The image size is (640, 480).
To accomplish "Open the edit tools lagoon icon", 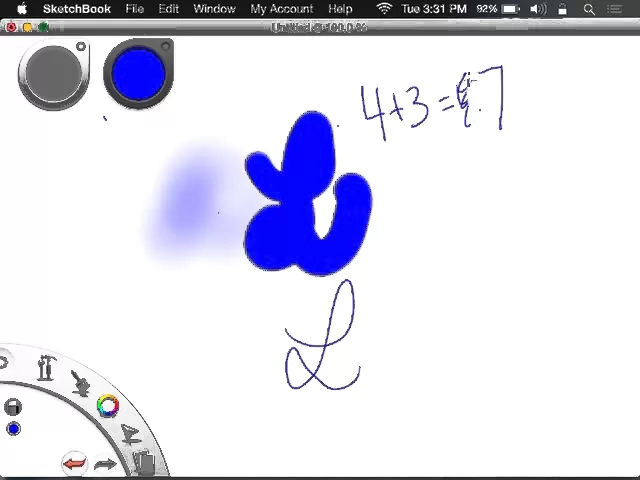I will pyautogui.click(x=130, y=434).
